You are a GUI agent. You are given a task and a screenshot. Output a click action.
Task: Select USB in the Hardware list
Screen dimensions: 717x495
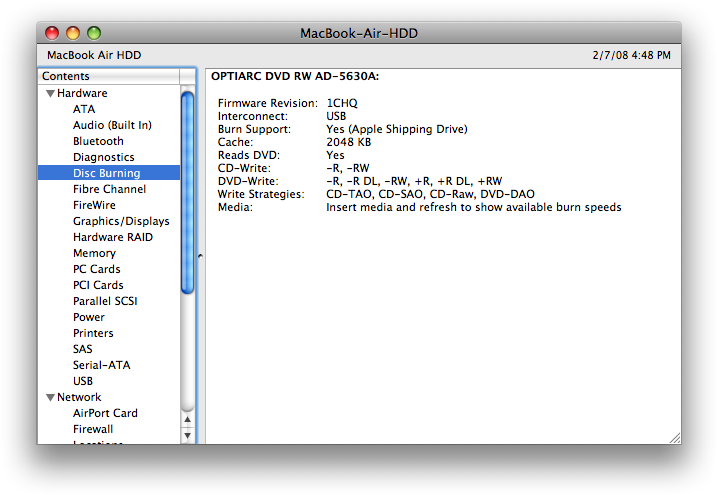tap(83, 381)
